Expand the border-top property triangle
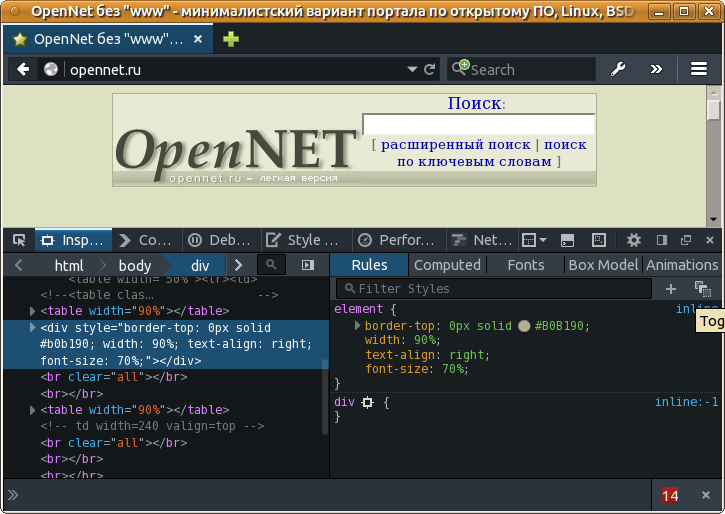This screenshot has width=725, height=514. tap(357, 326)
